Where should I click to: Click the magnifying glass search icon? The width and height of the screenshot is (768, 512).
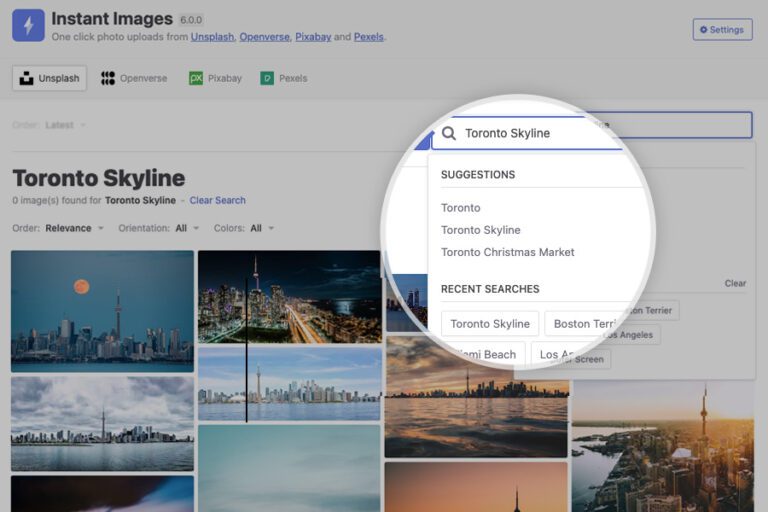click(449, 133)
